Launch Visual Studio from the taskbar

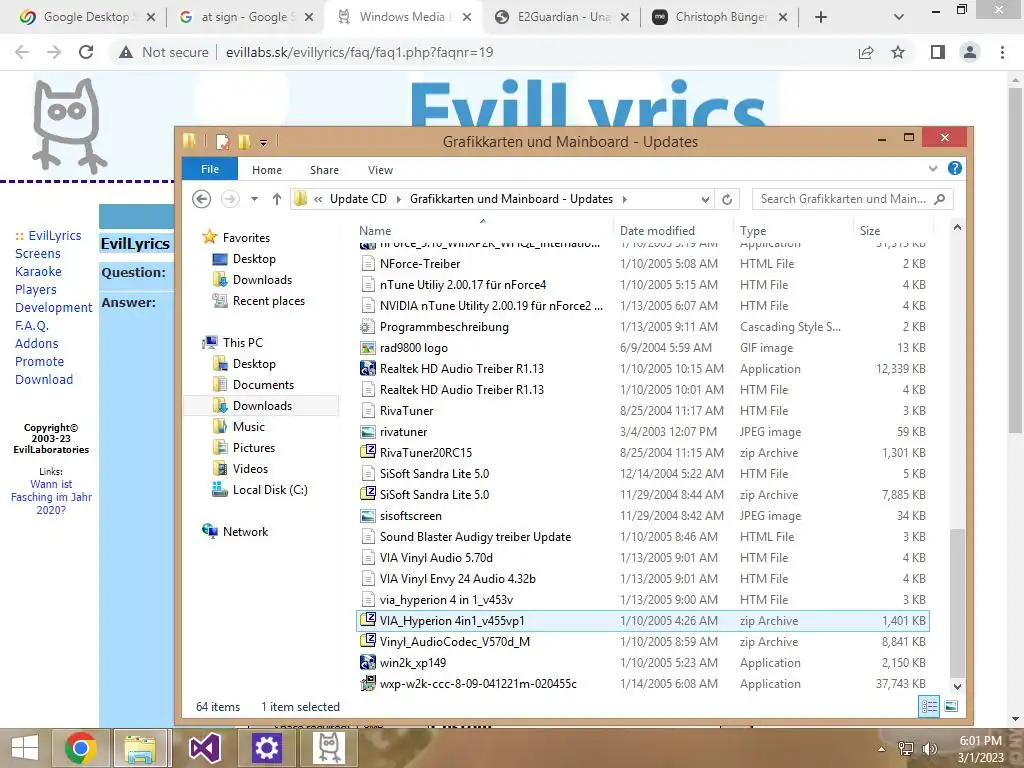(x=204, y=748)
